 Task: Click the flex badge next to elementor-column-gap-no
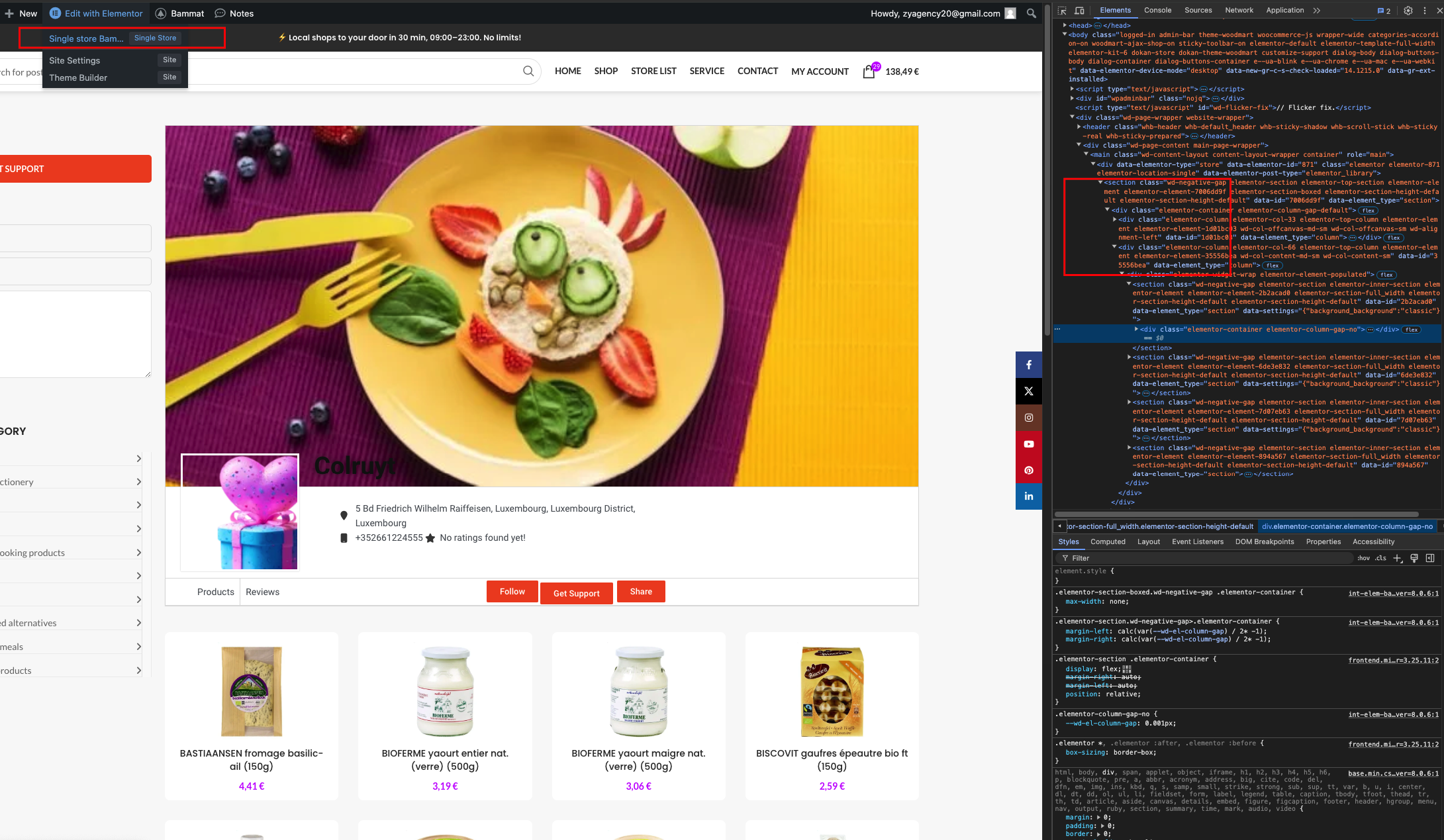click(x=1412, y=330)
